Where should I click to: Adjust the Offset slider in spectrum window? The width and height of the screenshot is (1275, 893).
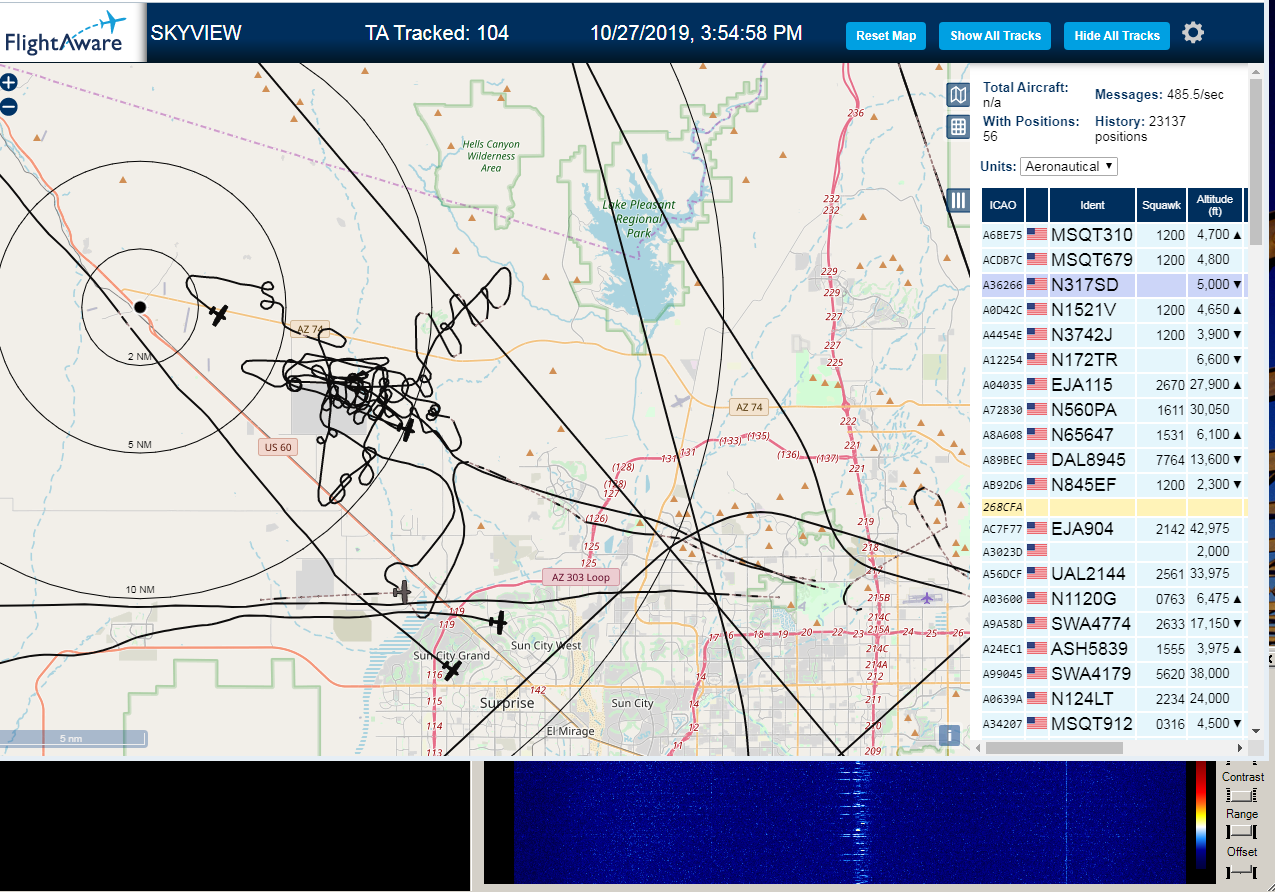point(1241,871)
